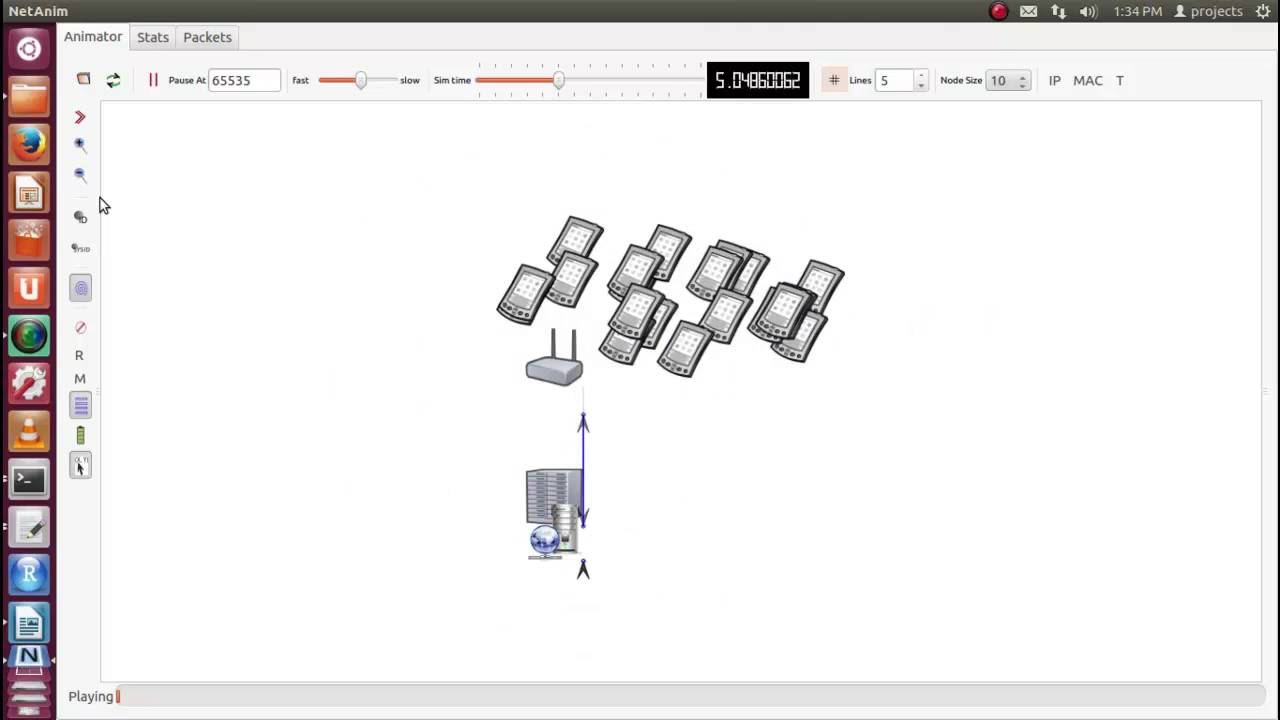Toggle the grid display button

[834, 80]
